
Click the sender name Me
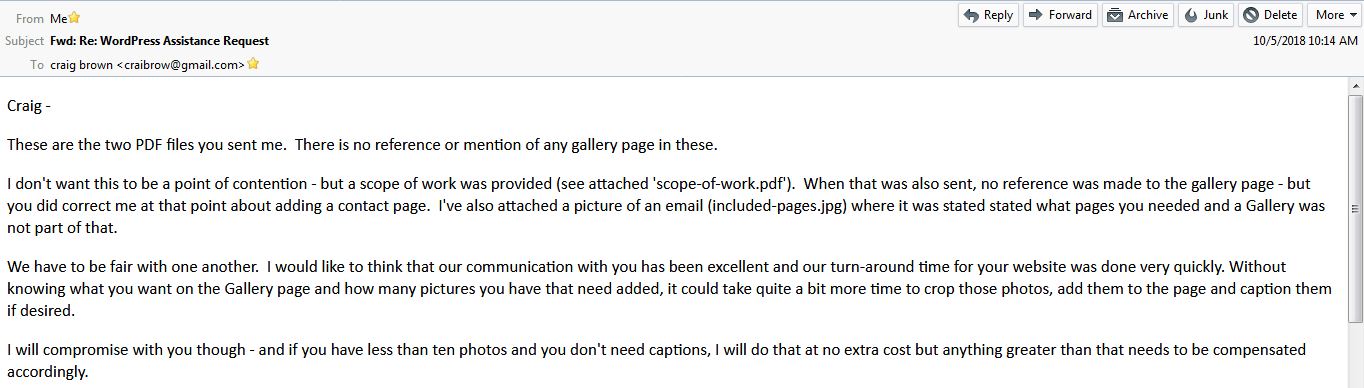tap(58, 18)
